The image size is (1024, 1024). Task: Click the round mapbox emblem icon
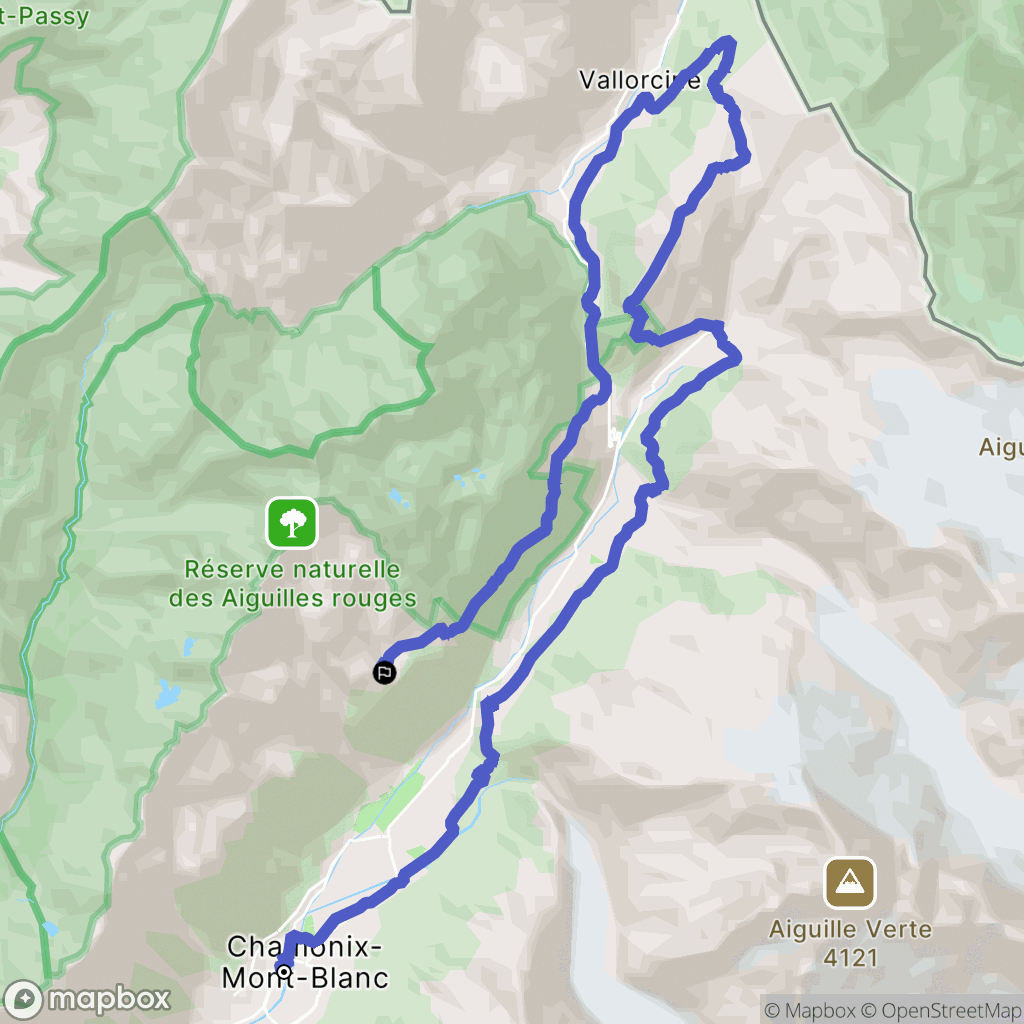coord(24,1000)
